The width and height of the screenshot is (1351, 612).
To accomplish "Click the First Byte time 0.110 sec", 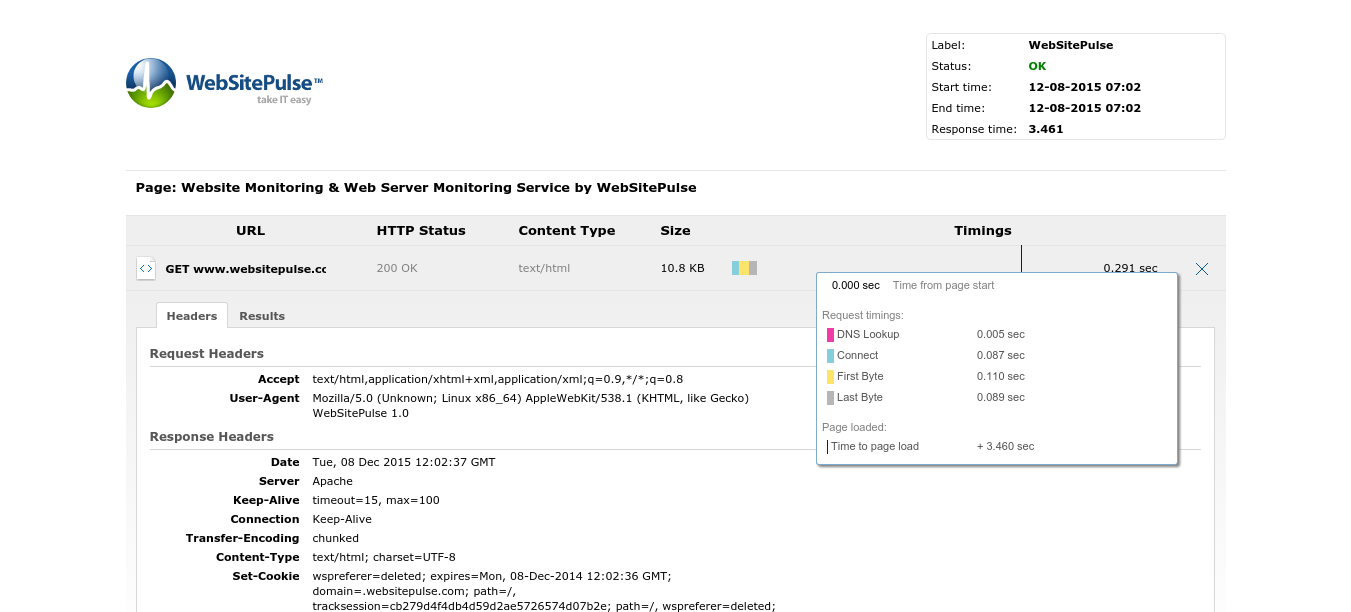I will point(1001,376).
